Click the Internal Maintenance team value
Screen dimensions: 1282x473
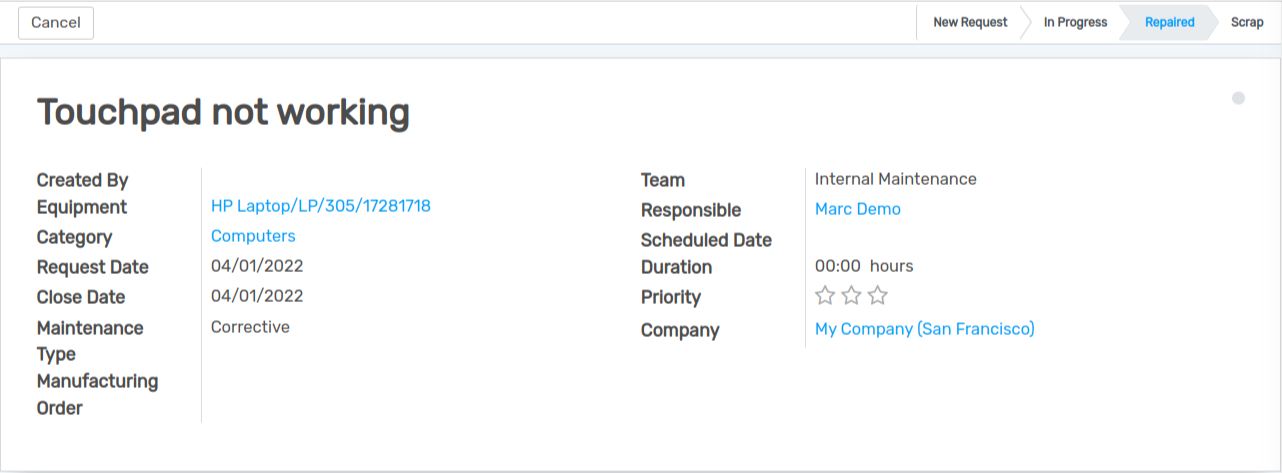pos(895,179)
